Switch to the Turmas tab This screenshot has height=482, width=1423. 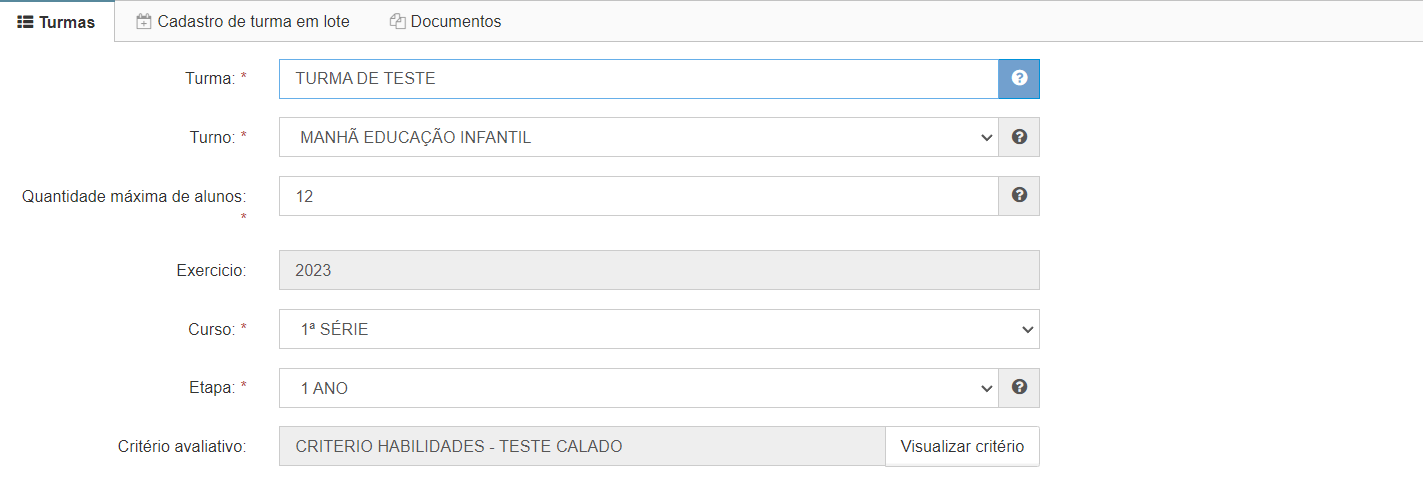tap(57, 21)
